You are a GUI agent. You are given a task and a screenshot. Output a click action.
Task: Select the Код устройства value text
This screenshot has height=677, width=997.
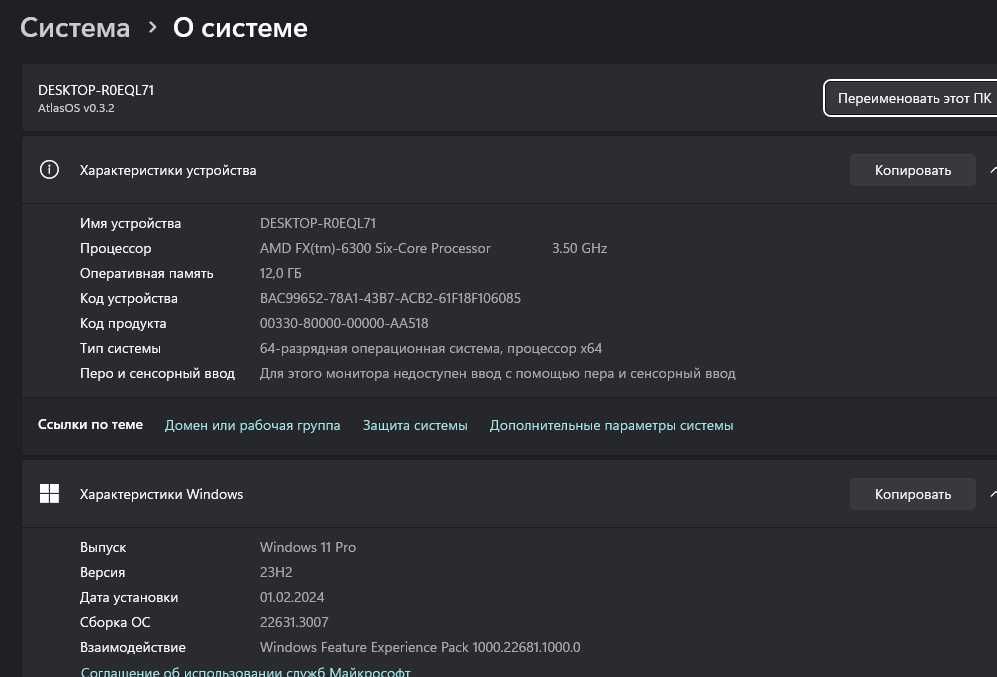[390, 298]
